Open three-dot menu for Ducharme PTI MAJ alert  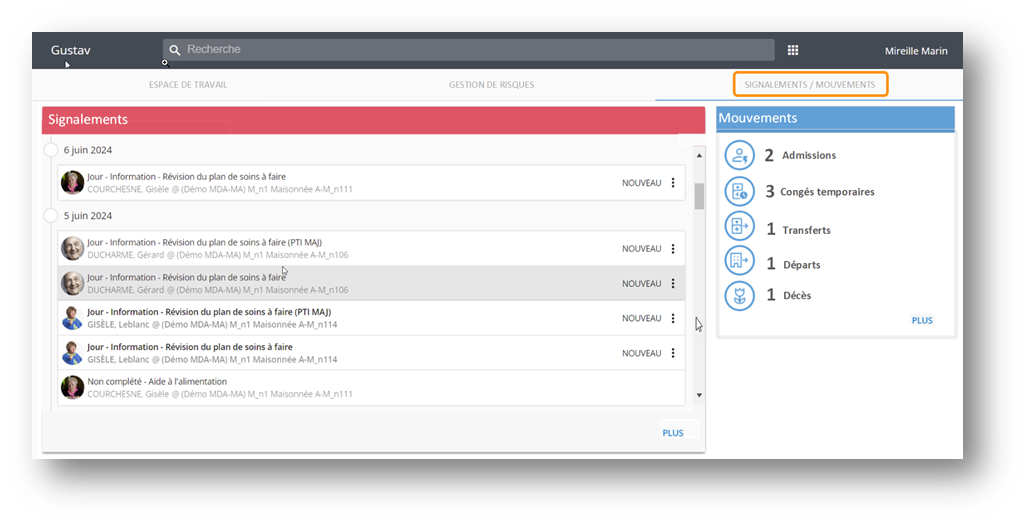coord(673,249)
